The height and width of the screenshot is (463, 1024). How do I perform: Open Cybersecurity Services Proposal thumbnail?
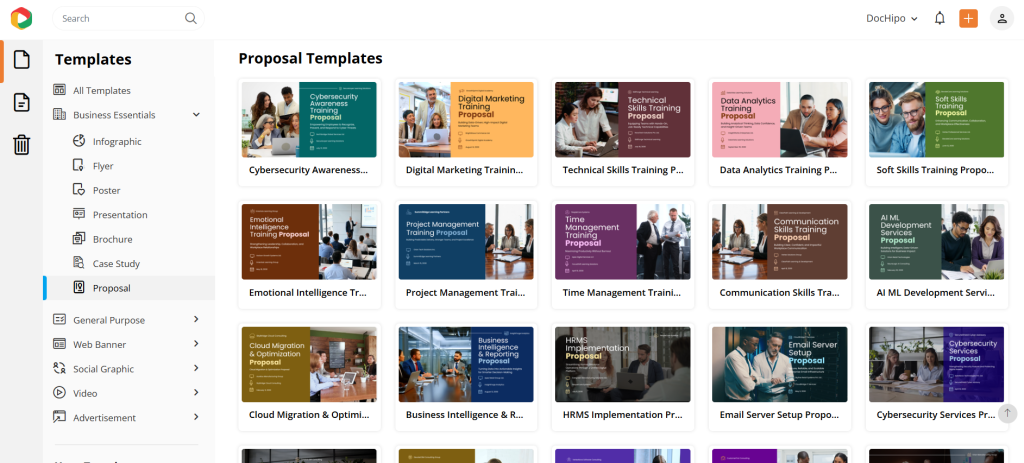(936, 364)
